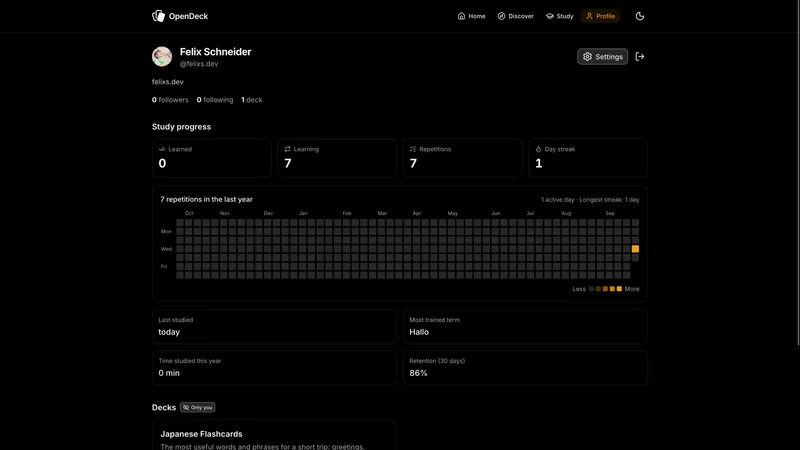Click the most trained term 'Hallo'
This screenshot has height=450, width=800.
coord(419,332)
